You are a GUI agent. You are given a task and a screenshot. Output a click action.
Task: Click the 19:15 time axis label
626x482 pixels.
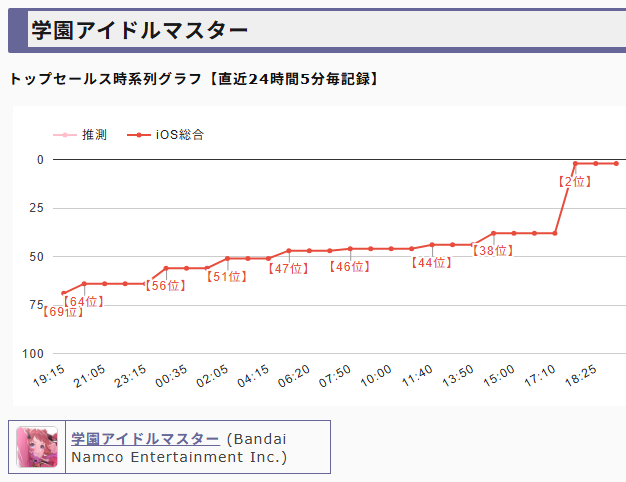49,376
